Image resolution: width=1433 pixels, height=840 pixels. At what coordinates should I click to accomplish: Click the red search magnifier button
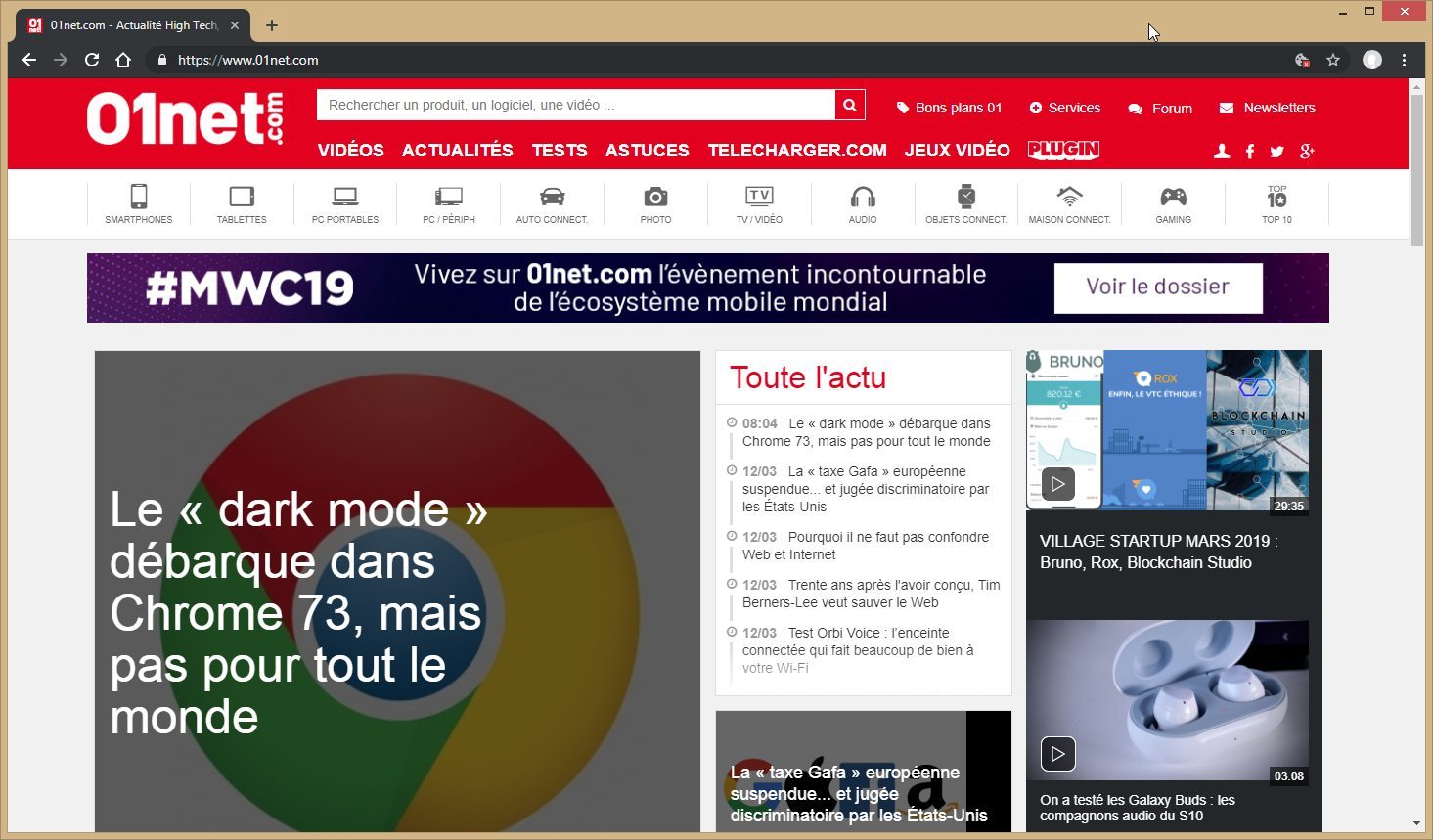coord(850,105)
